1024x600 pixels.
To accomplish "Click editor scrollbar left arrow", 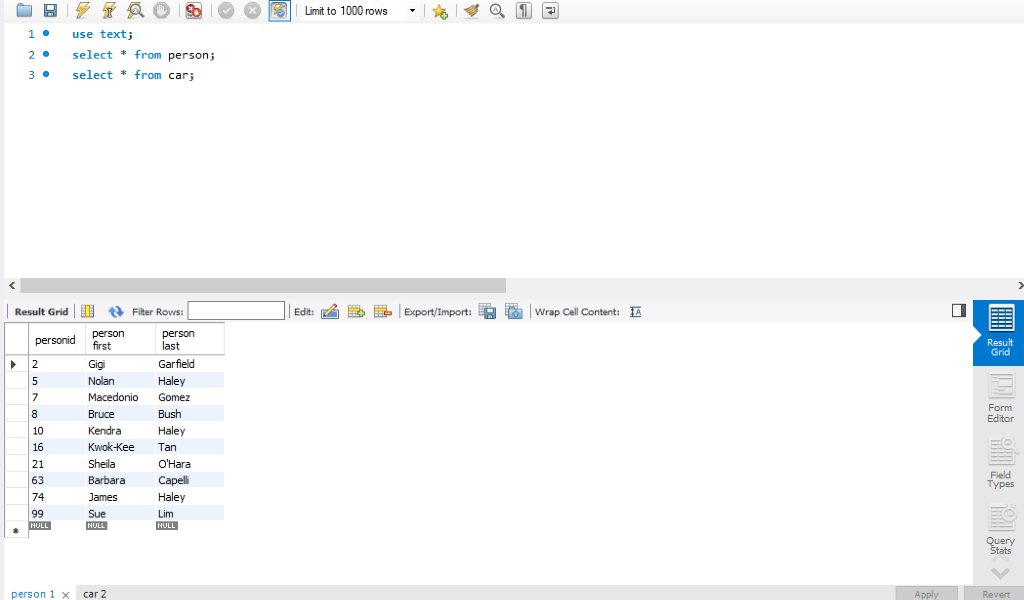I will [x=12, y=285].
